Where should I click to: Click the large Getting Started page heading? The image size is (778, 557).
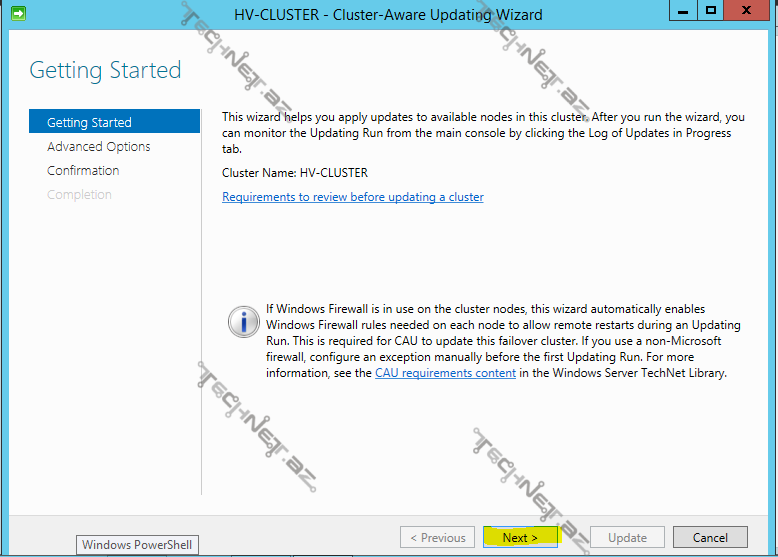coord(105,70)
